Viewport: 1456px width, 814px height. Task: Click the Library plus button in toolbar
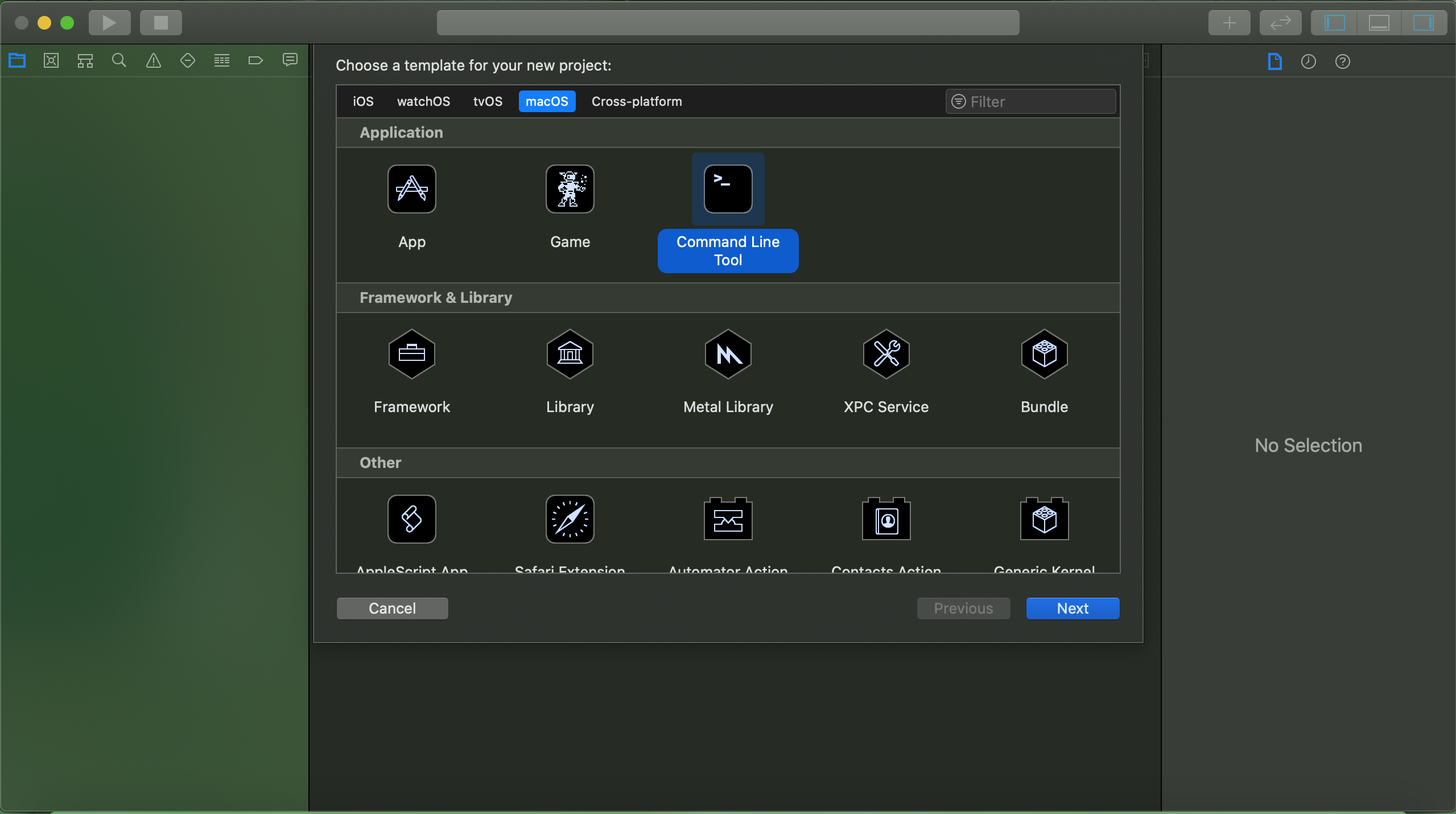(x=1230, y=23)
